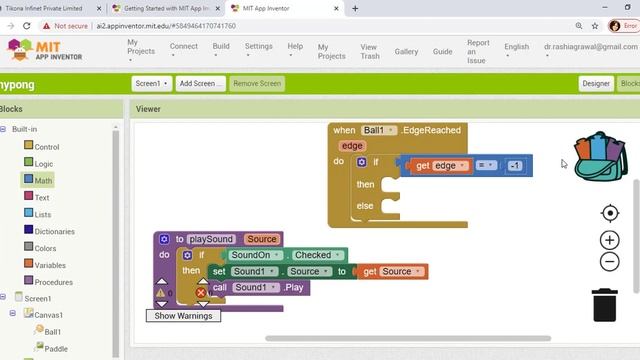
Task: Open the Build menu
Action: (x=221, y=50)
